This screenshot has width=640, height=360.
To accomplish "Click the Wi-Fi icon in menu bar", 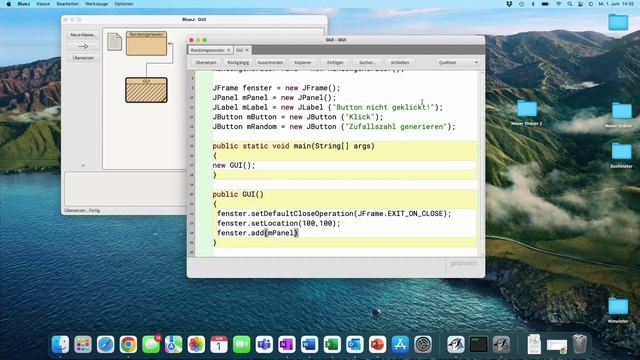I will tap(558, 4).
